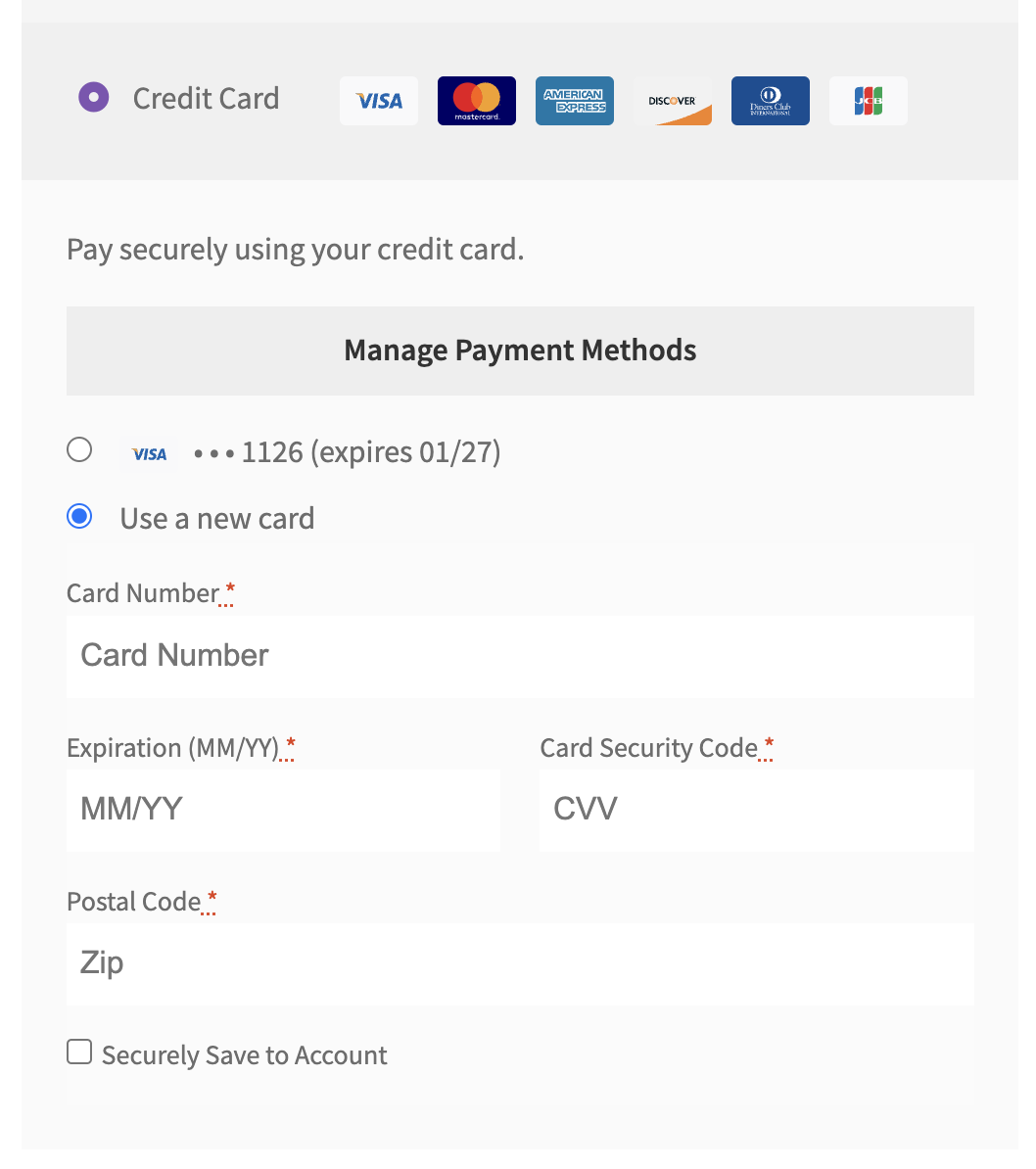
Task: Click the Discover card brand icon
Action: (x=672, y=101)
